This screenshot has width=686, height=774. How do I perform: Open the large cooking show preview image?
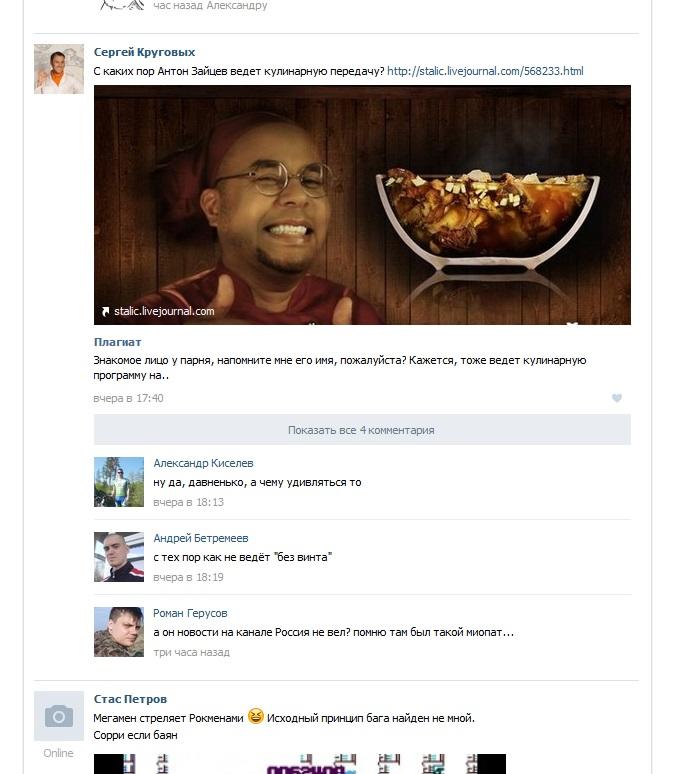pos(362,205)
